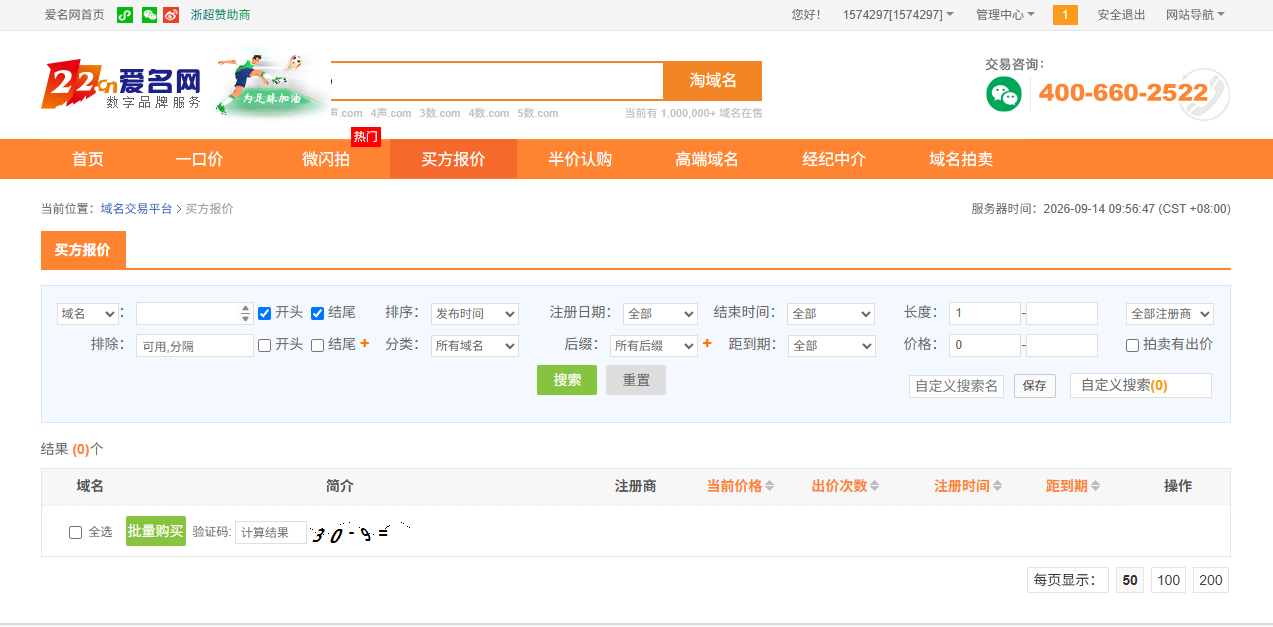Viewport: 1273px width, 627px height.
Task: Uncheck the 开头 checkbox next to domain field
Action: click(265, 313)
